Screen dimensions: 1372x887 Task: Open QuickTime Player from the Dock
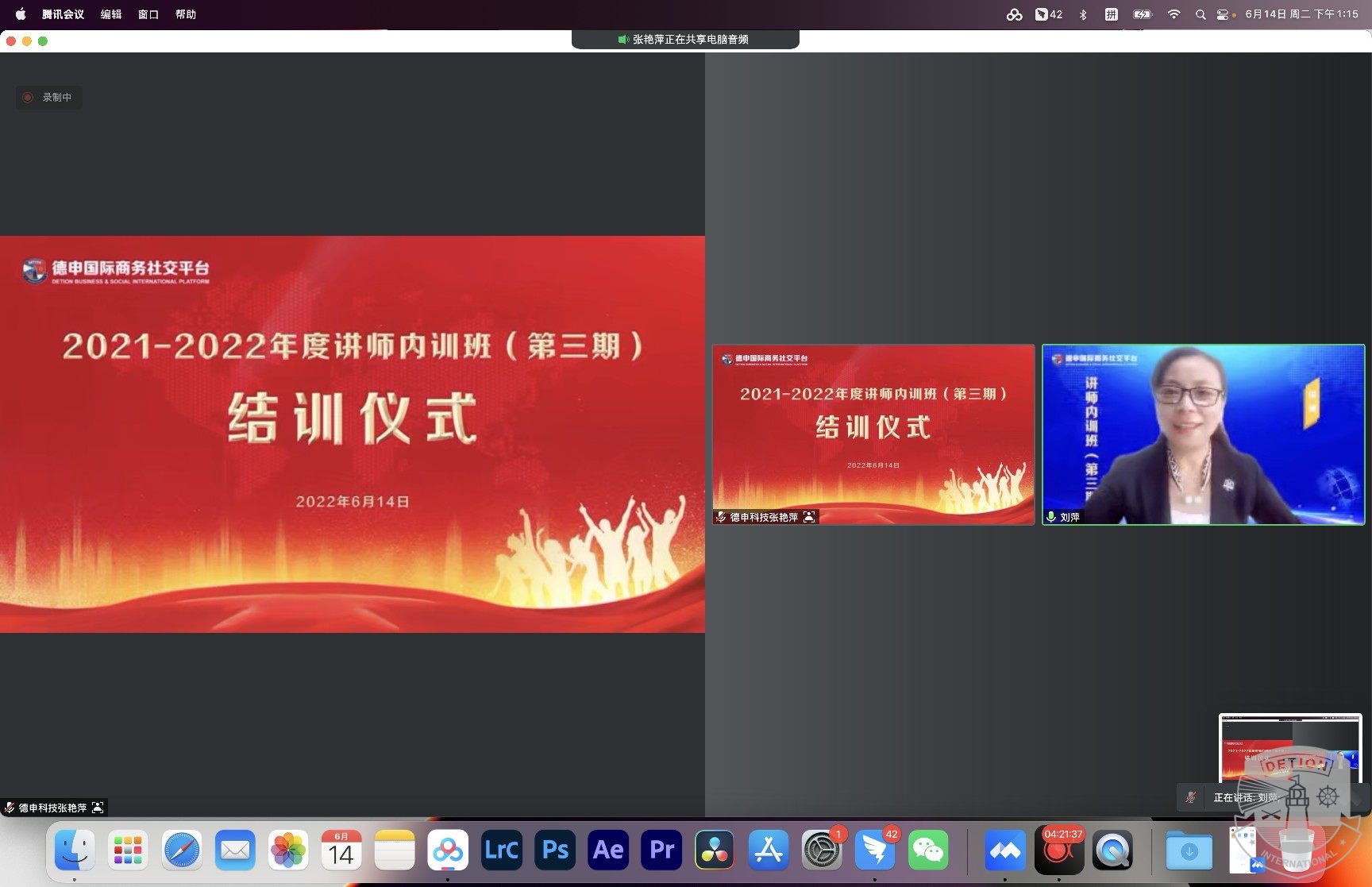click(x=1112, y=850)
